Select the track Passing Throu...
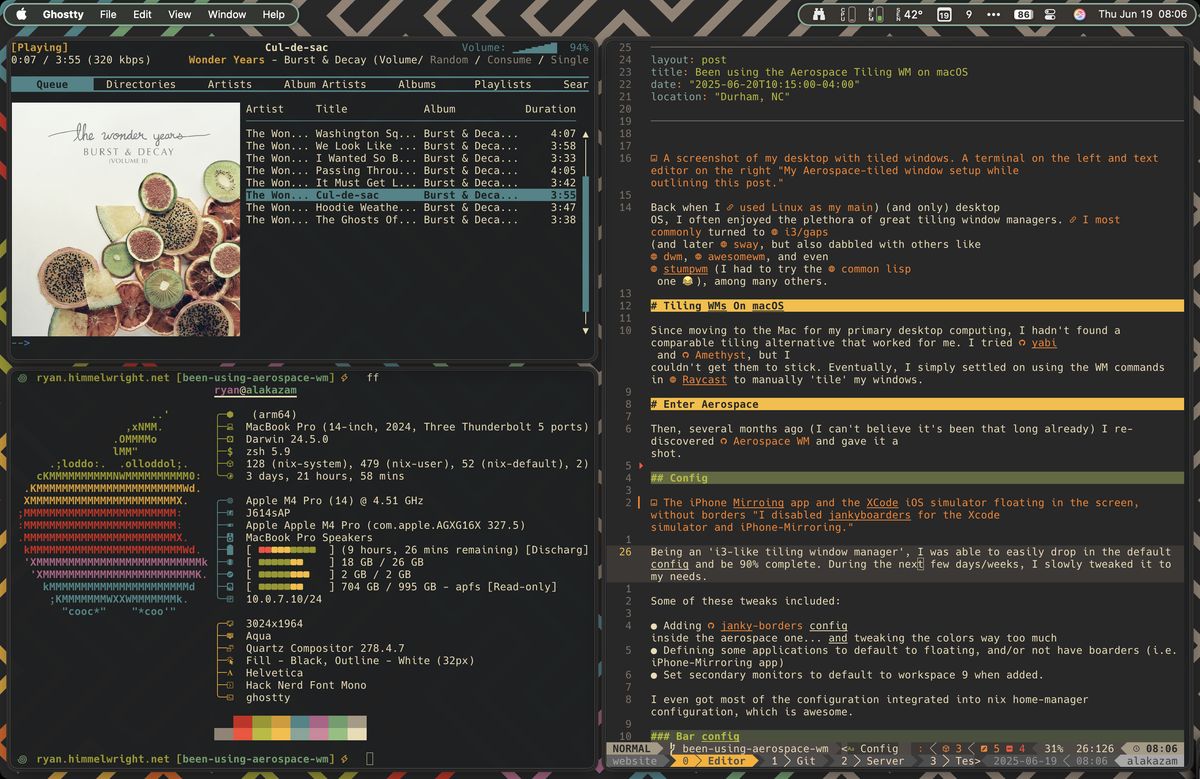Image resolution: width=1200 pixels, height=779 pixels. pos(411,170)
